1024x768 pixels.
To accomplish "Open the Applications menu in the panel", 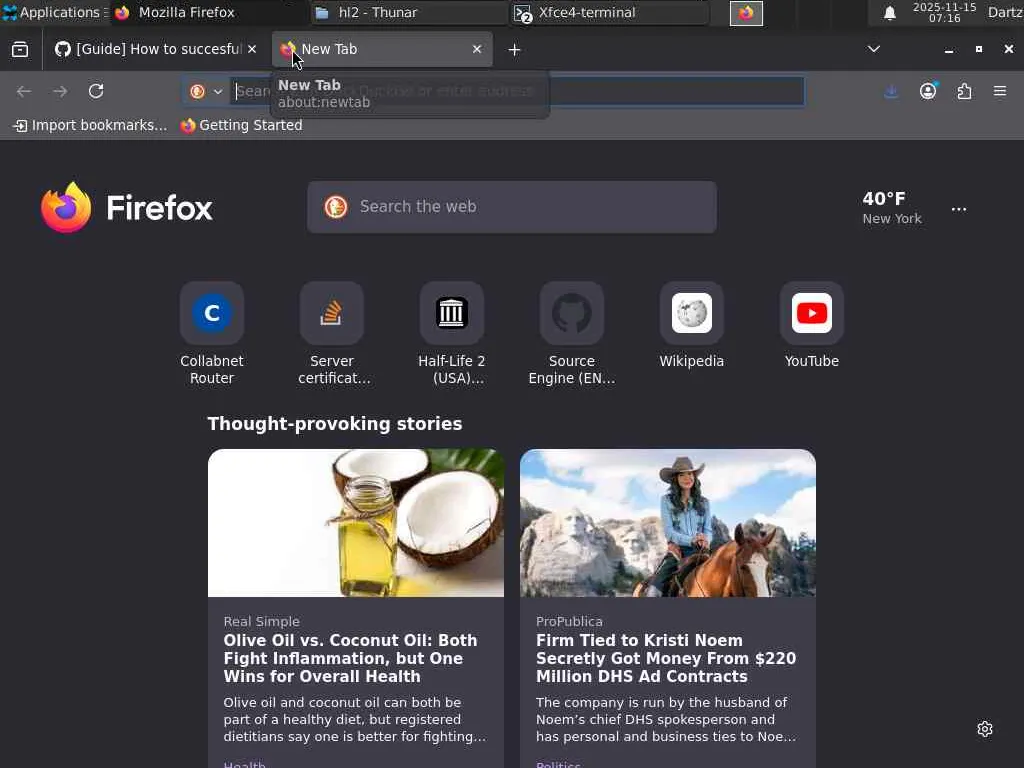I will coord(55,12).
